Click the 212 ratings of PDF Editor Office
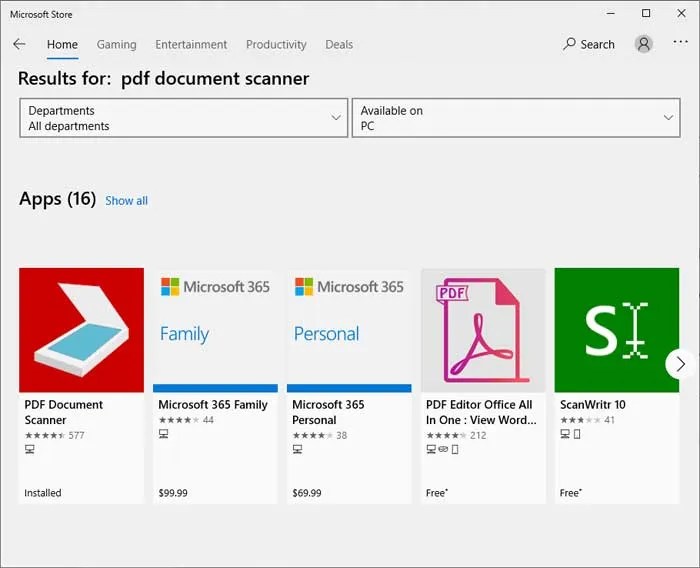This screenshot has height=568, width=700. (x=478, y=435)
